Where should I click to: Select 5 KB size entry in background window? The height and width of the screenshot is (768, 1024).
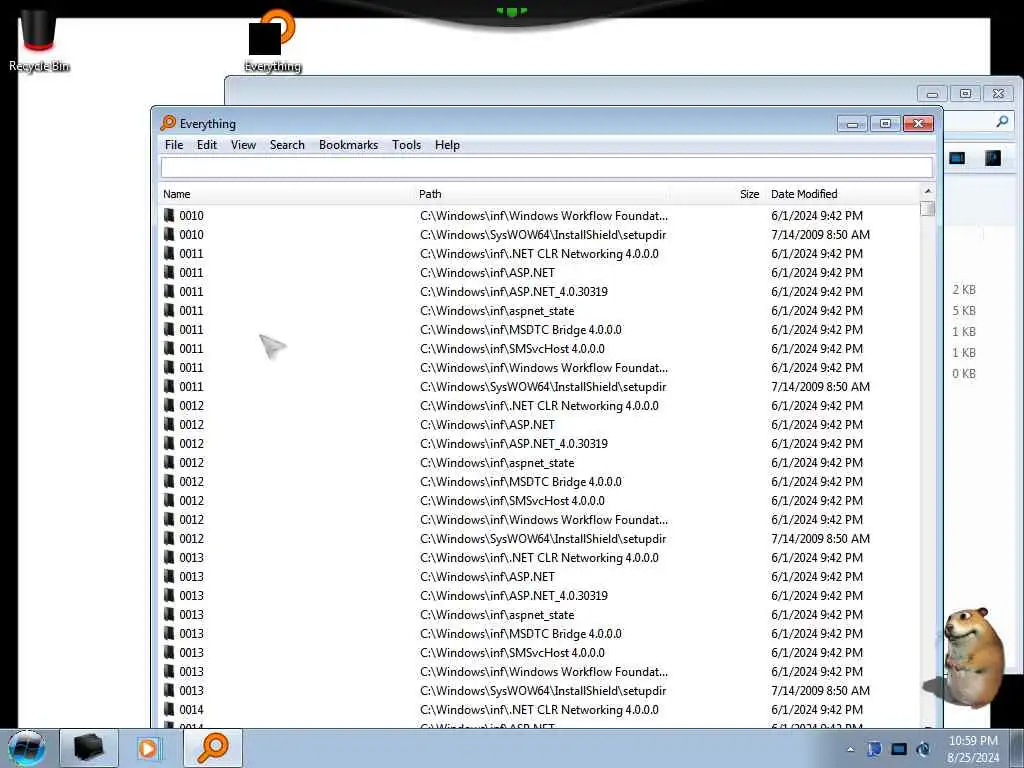pyautogui.click(x=964, y=310)
